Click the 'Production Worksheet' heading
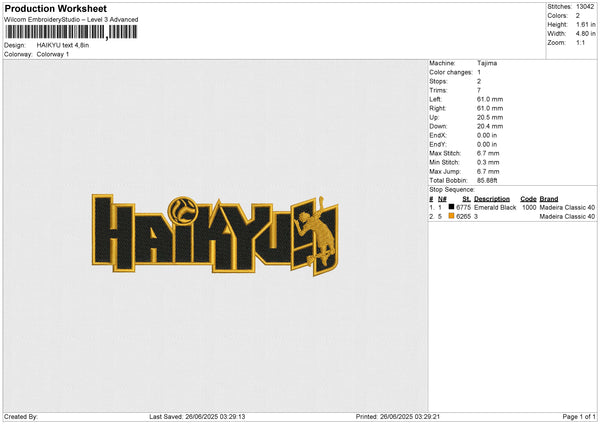Screen dimensions: 600x424 (x=55, y=8)
